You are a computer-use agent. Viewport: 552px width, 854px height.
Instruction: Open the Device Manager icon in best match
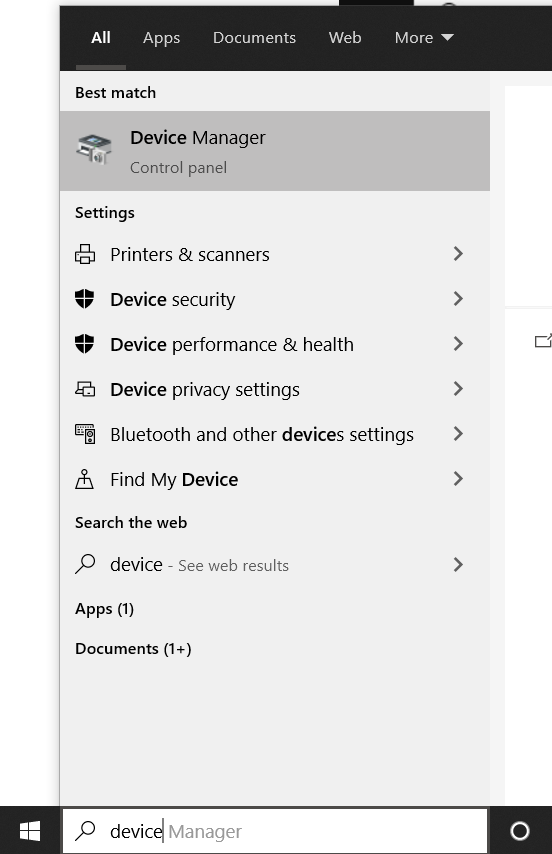[94, 149]
